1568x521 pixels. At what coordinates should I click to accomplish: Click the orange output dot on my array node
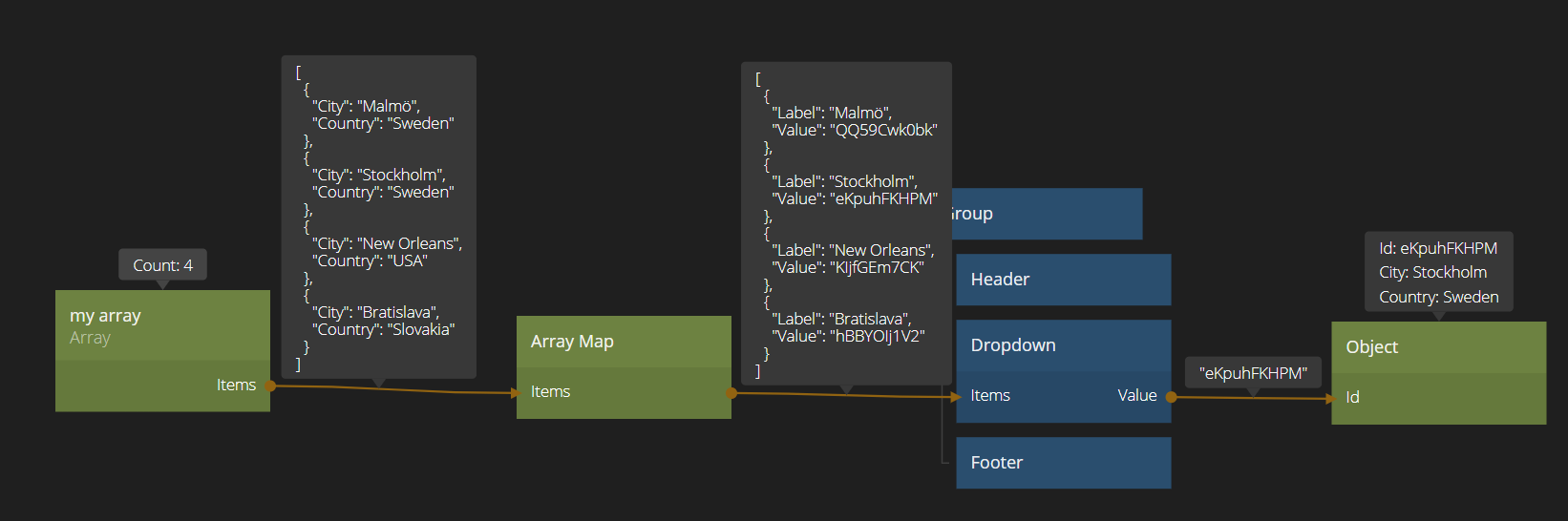coord(271,386)
